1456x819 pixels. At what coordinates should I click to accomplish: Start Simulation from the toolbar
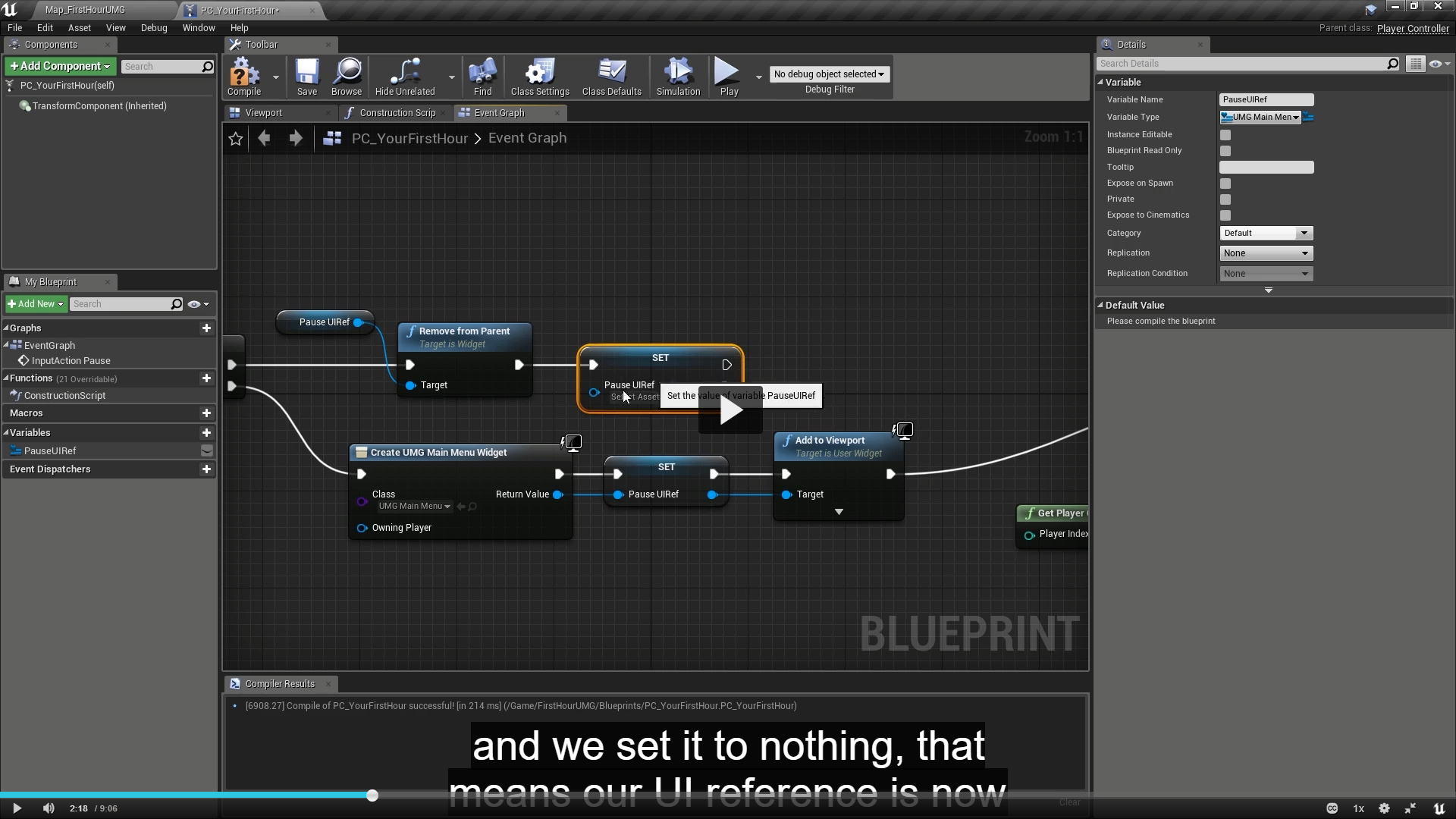[x=678, y=76]
